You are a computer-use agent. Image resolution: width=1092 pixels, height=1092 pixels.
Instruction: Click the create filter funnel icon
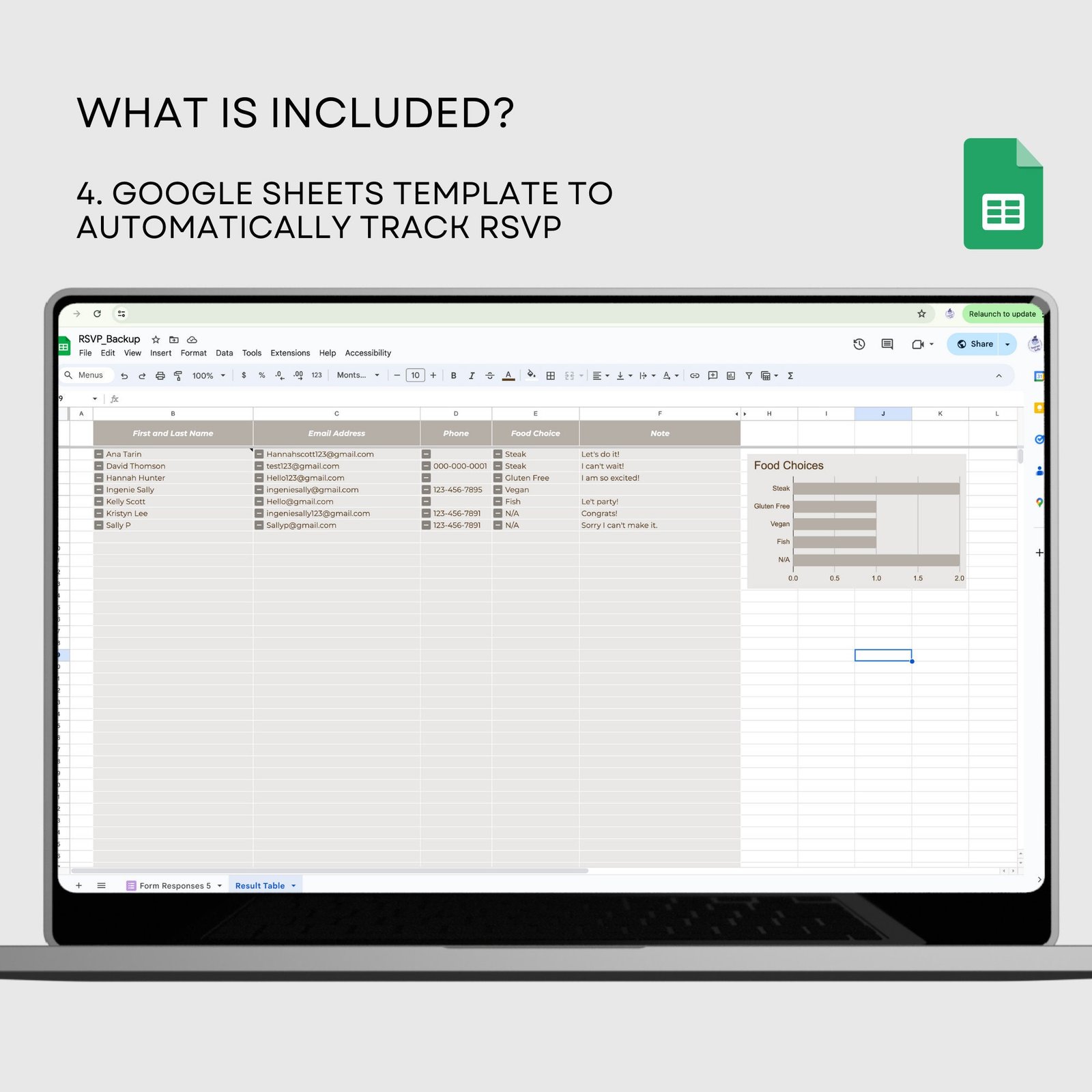tap(749, 375)
